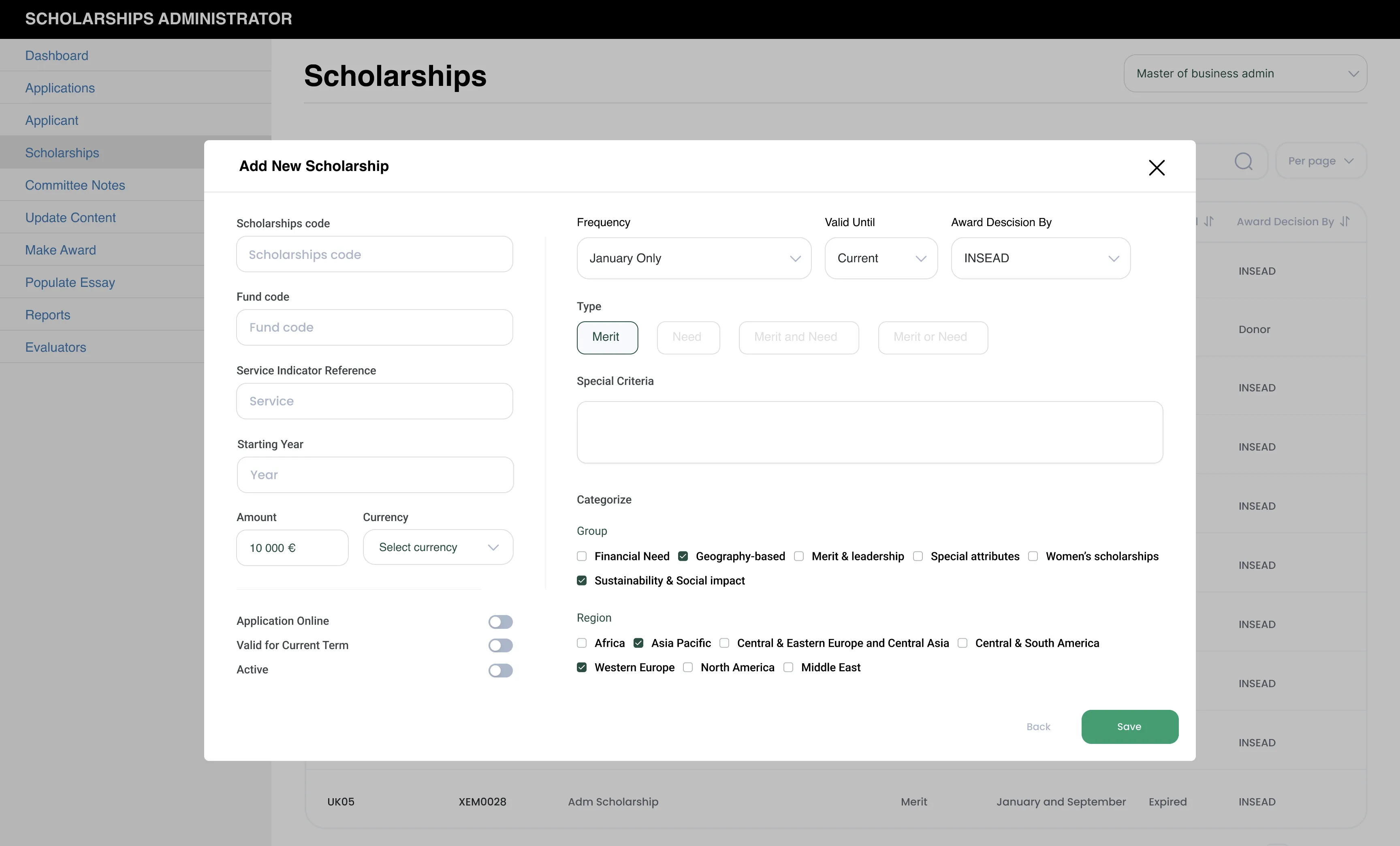1400x846 pixels.
Task: Save the new scholarship
Action: point(1129,726)
